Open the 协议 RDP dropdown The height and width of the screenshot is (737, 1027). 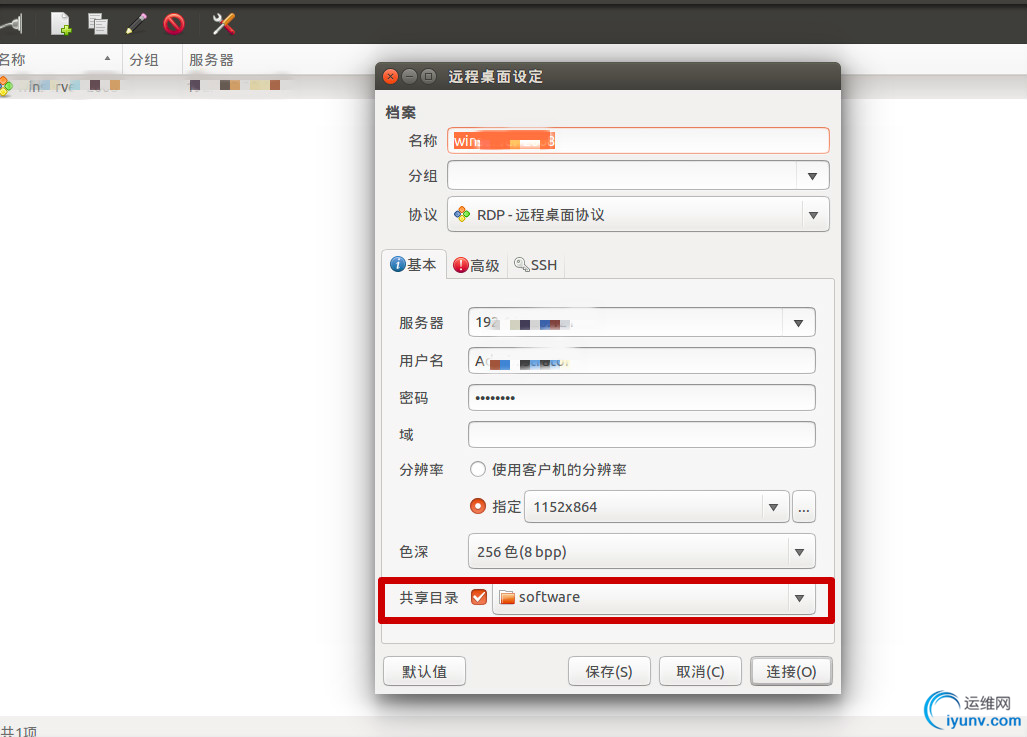pos(638,214)
